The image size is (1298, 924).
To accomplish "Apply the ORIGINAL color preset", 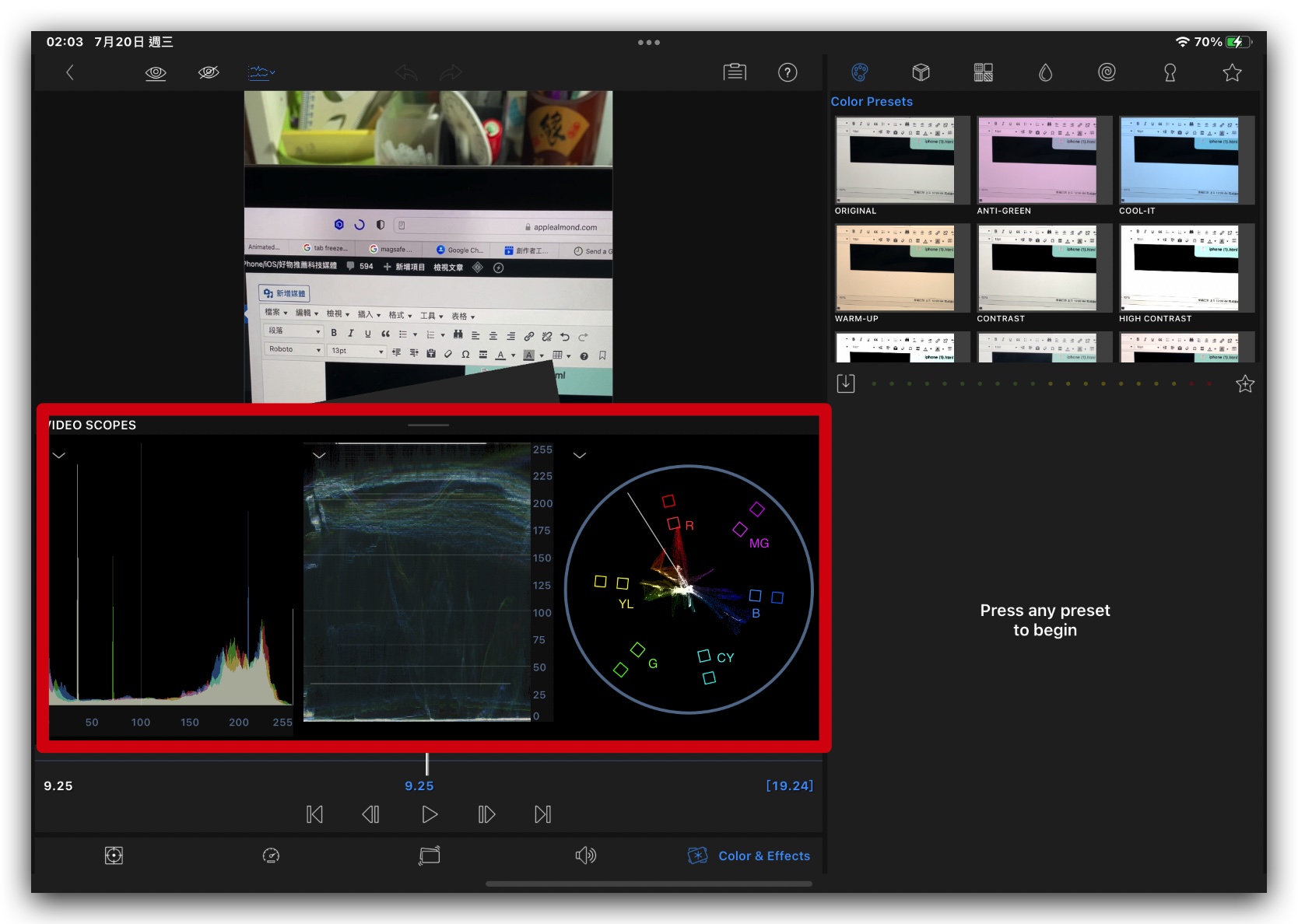I will click(x=902, y=160).
